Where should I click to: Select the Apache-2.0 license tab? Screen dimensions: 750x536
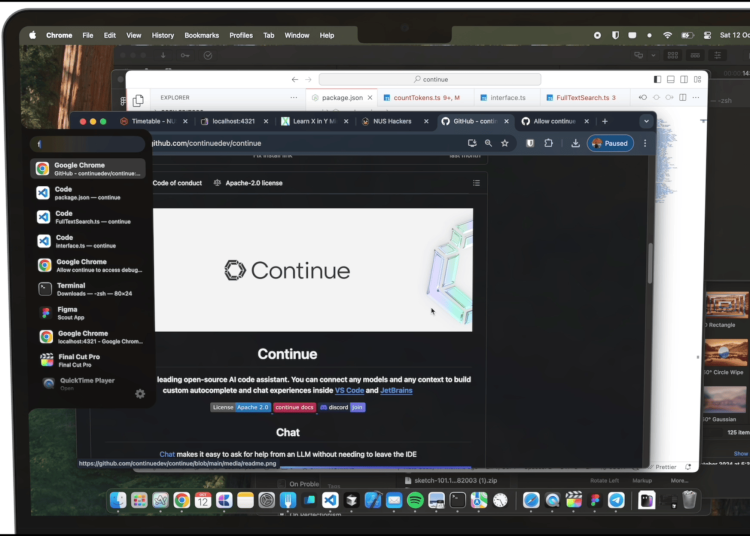[x=248, y=183]
